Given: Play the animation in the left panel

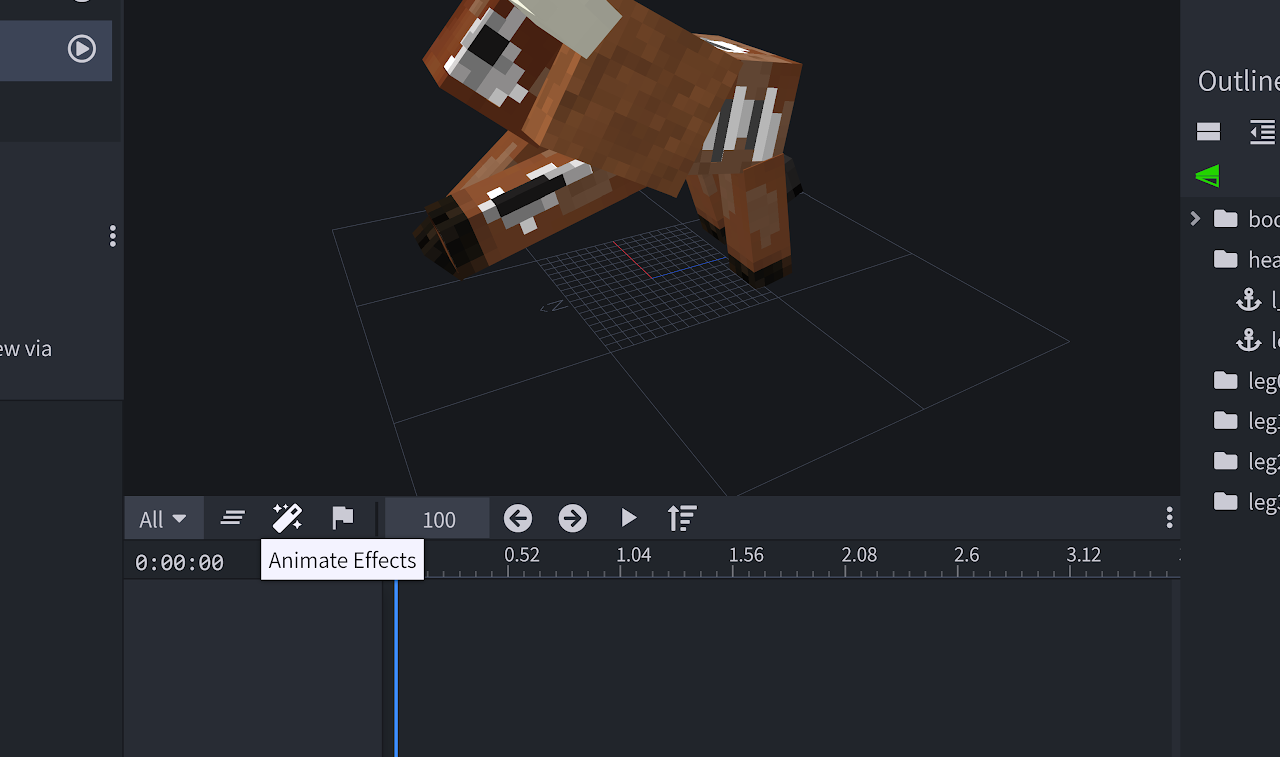Looking at the screenshot, I should 82,48.
